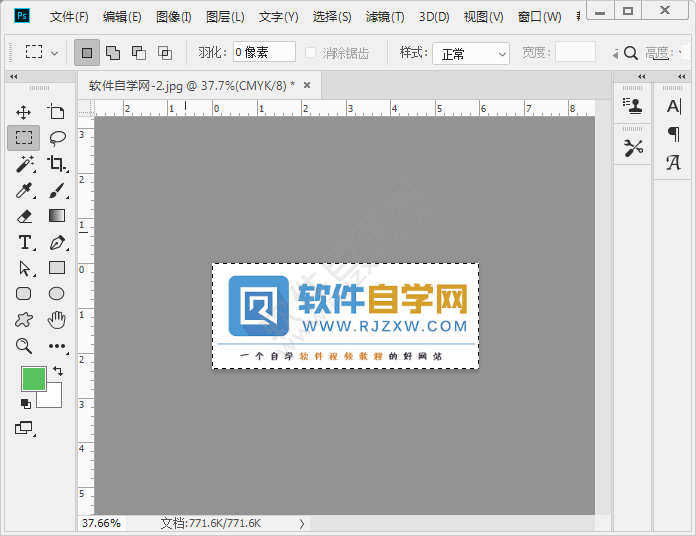Choose Add to Selection mode
The image size is (696, 536).
(113, 53)
